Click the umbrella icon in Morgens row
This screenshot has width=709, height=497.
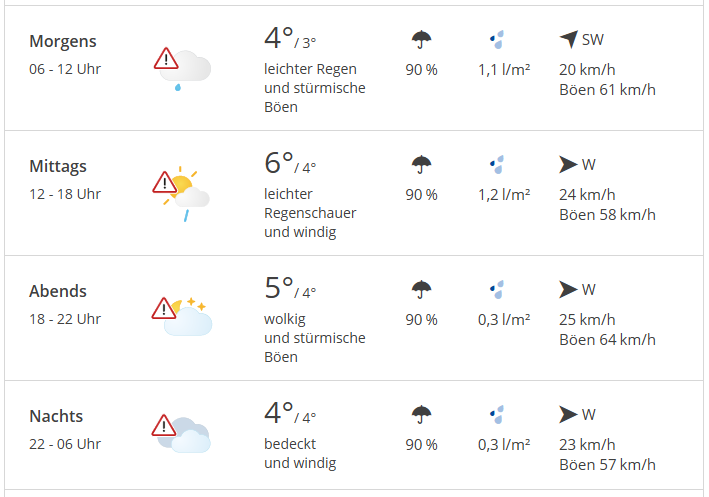tap(421, 40)
